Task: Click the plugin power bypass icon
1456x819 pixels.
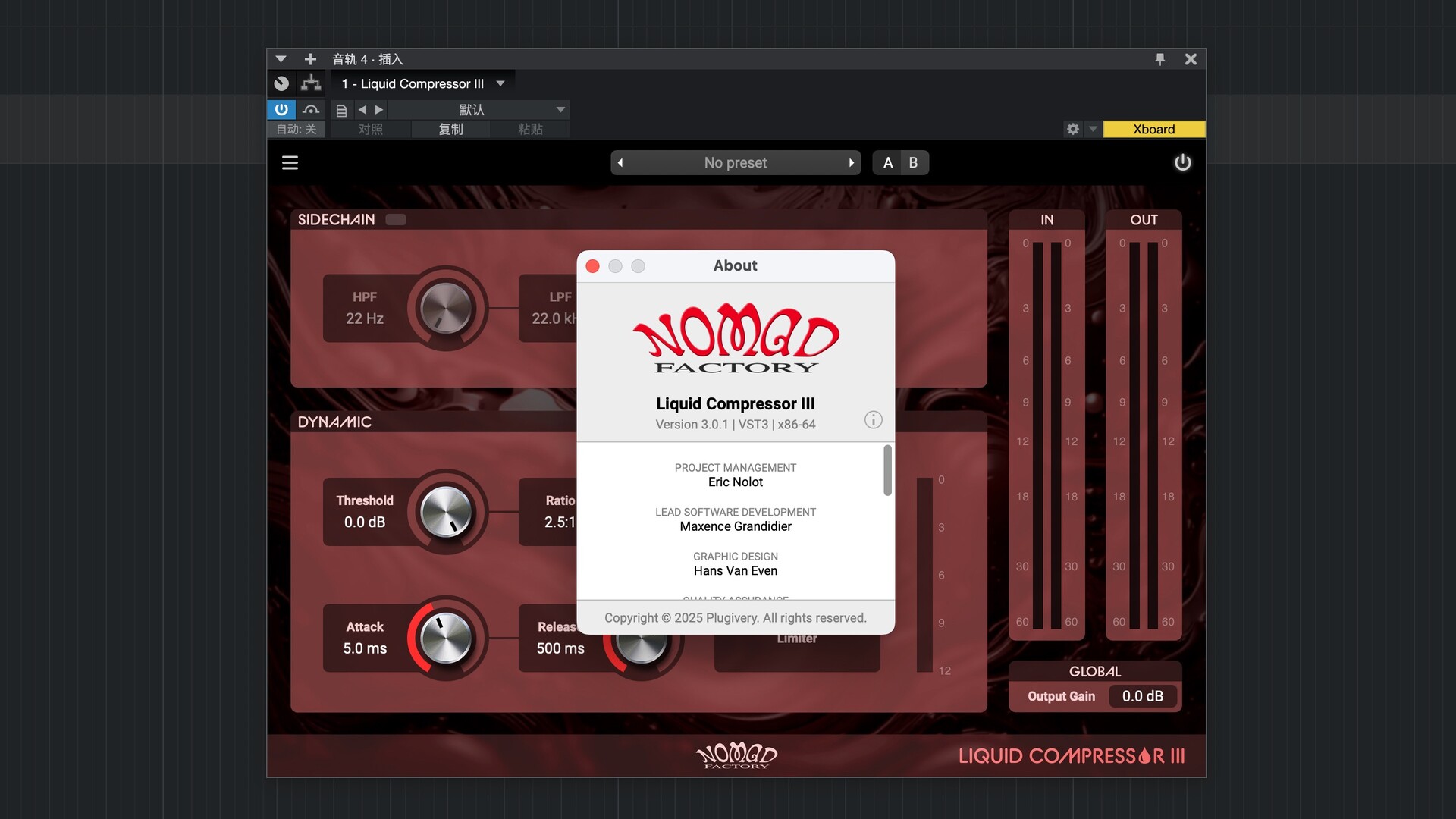Action: (1182, 162)
